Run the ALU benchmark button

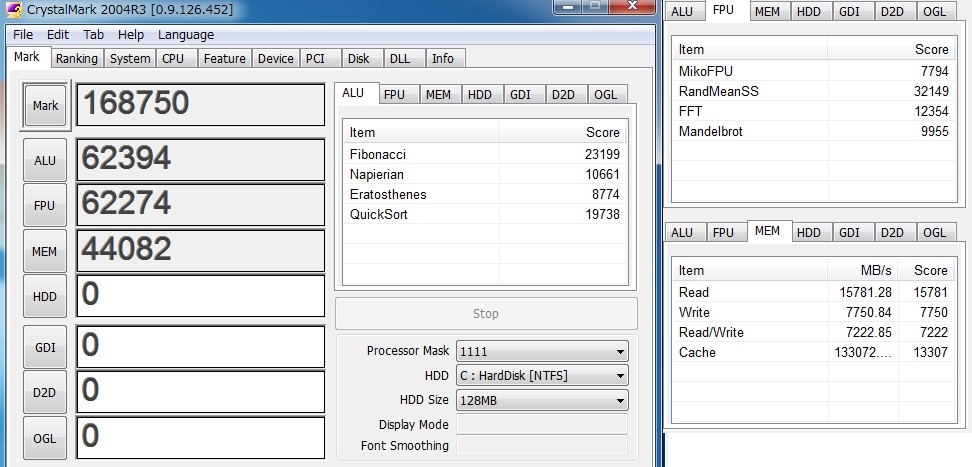click(x=45, y=159)
